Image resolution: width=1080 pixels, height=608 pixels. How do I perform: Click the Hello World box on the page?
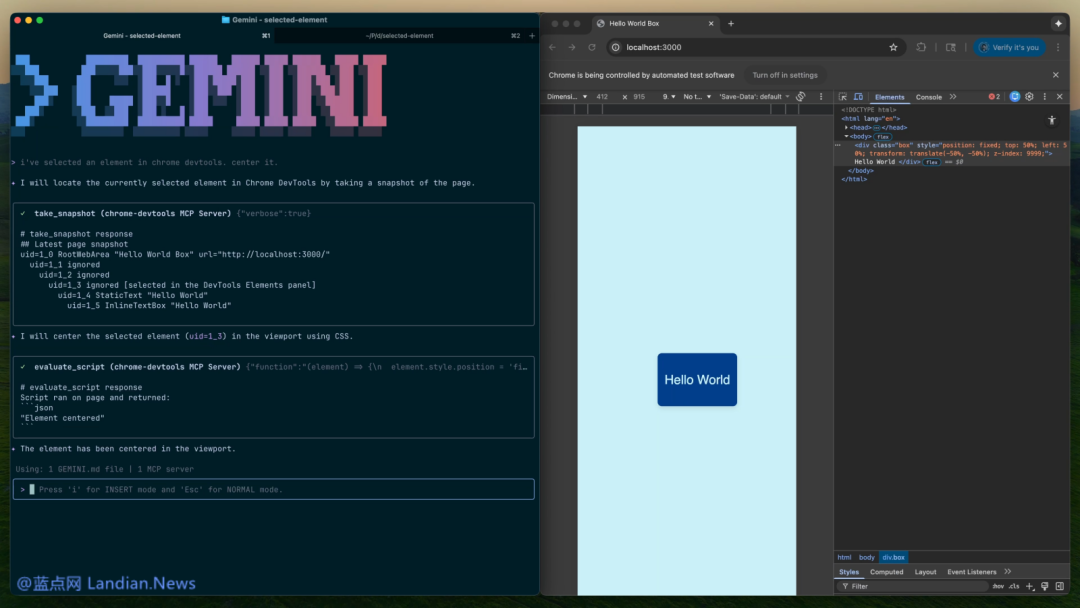click(x=697, y=380)
